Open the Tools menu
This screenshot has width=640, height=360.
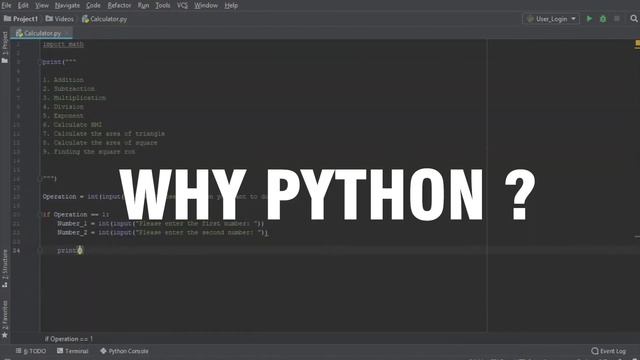162,5
